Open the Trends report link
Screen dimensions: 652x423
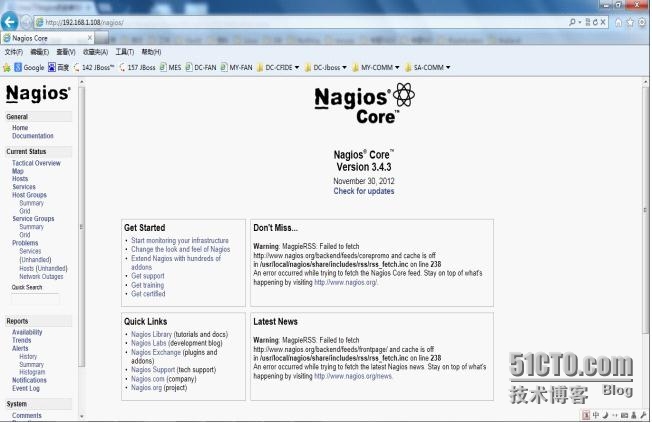click(x=22, y=340)
